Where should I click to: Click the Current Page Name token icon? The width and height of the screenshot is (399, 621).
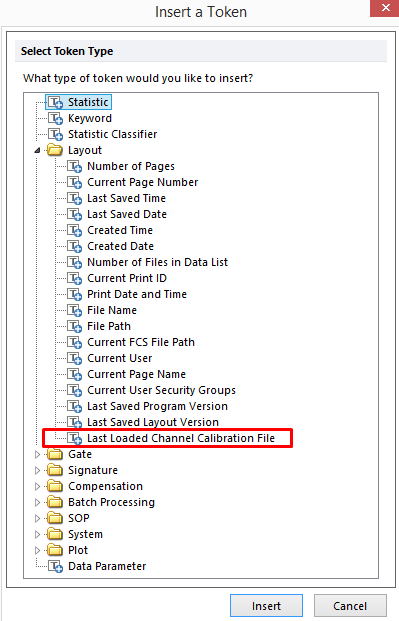(x=74, y=374)
